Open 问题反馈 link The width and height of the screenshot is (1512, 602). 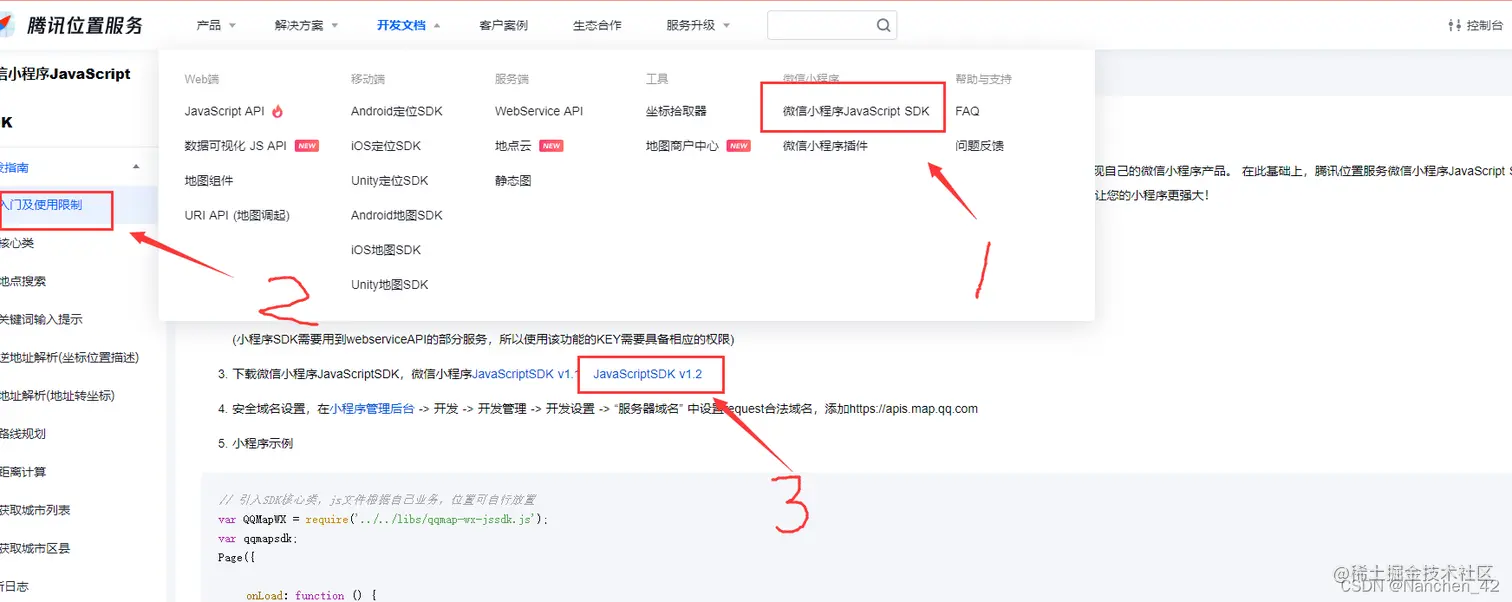(x=980, y=146)
